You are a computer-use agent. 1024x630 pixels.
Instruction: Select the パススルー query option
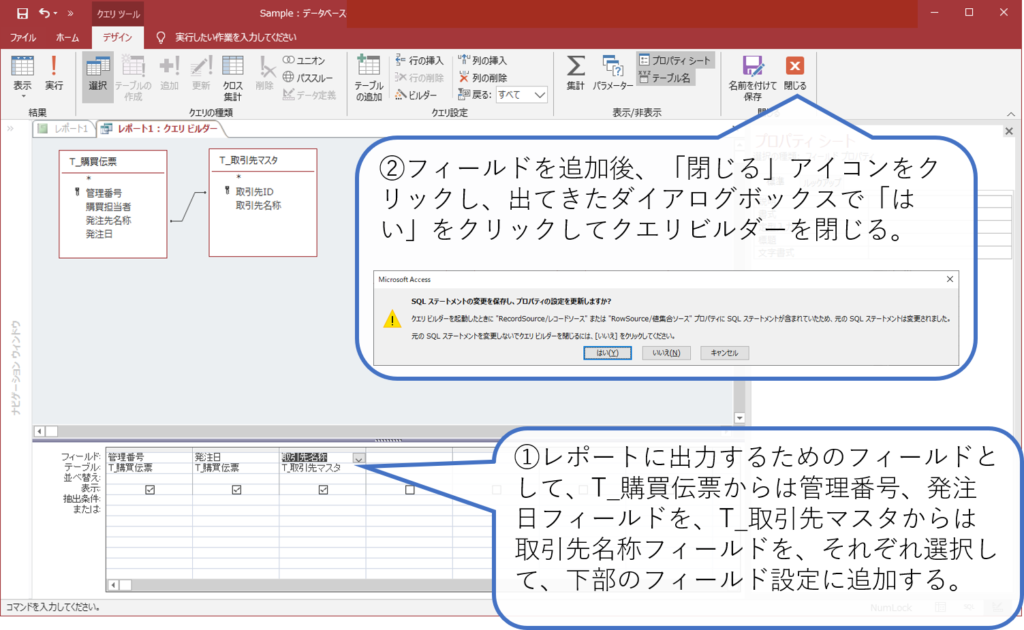point(307,78)
